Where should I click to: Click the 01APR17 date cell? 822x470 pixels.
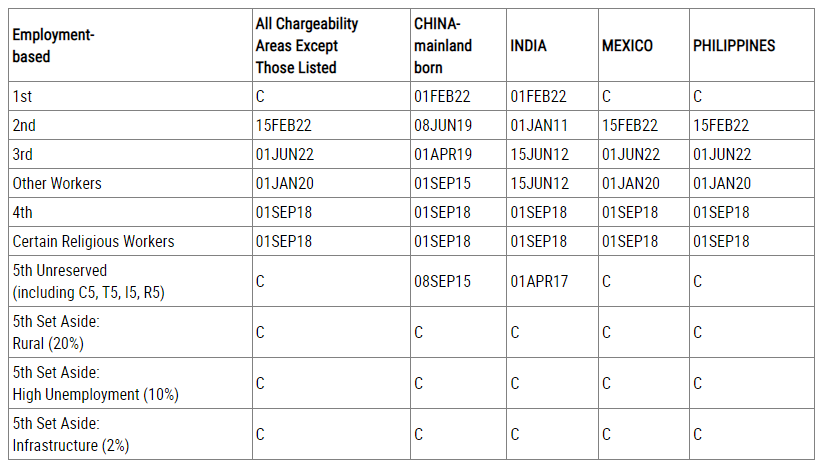tap(539, 282)
